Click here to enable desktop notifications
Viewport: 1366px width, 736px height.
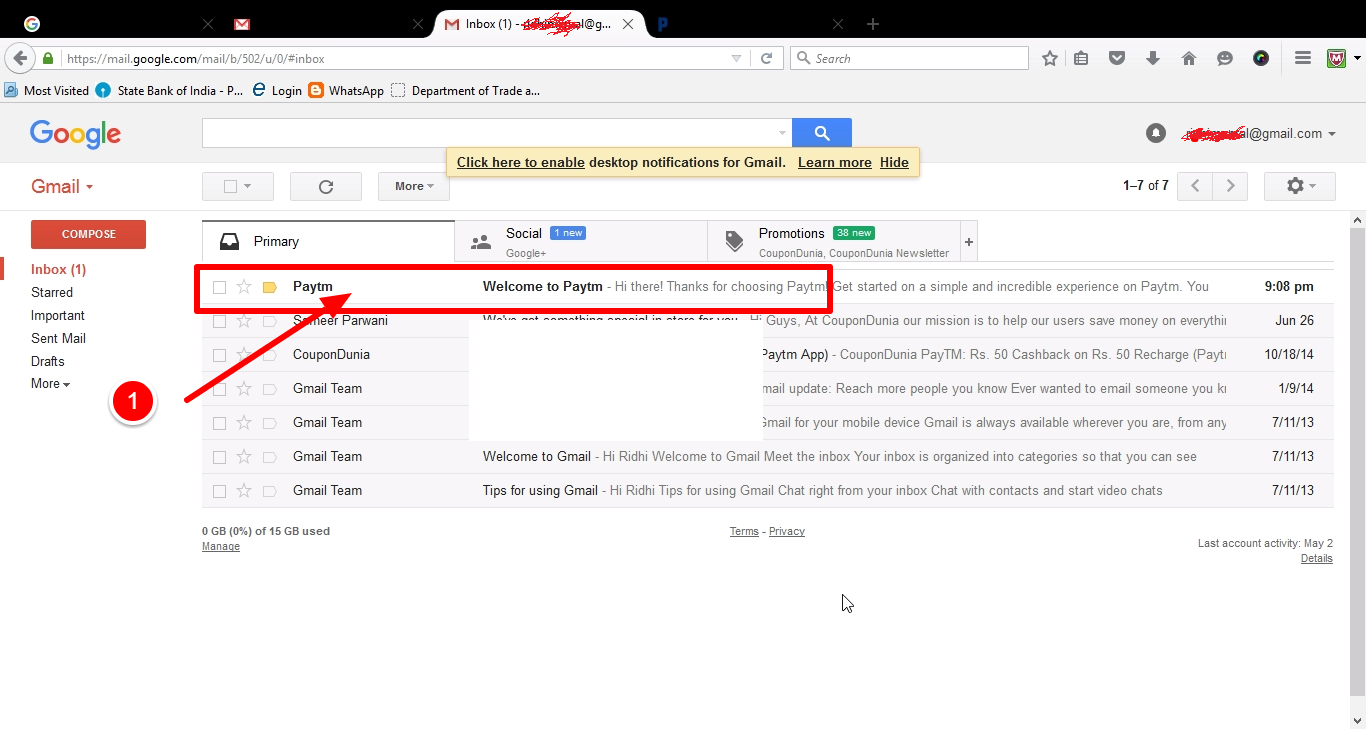pyautogui.click(x=521, y=162)
